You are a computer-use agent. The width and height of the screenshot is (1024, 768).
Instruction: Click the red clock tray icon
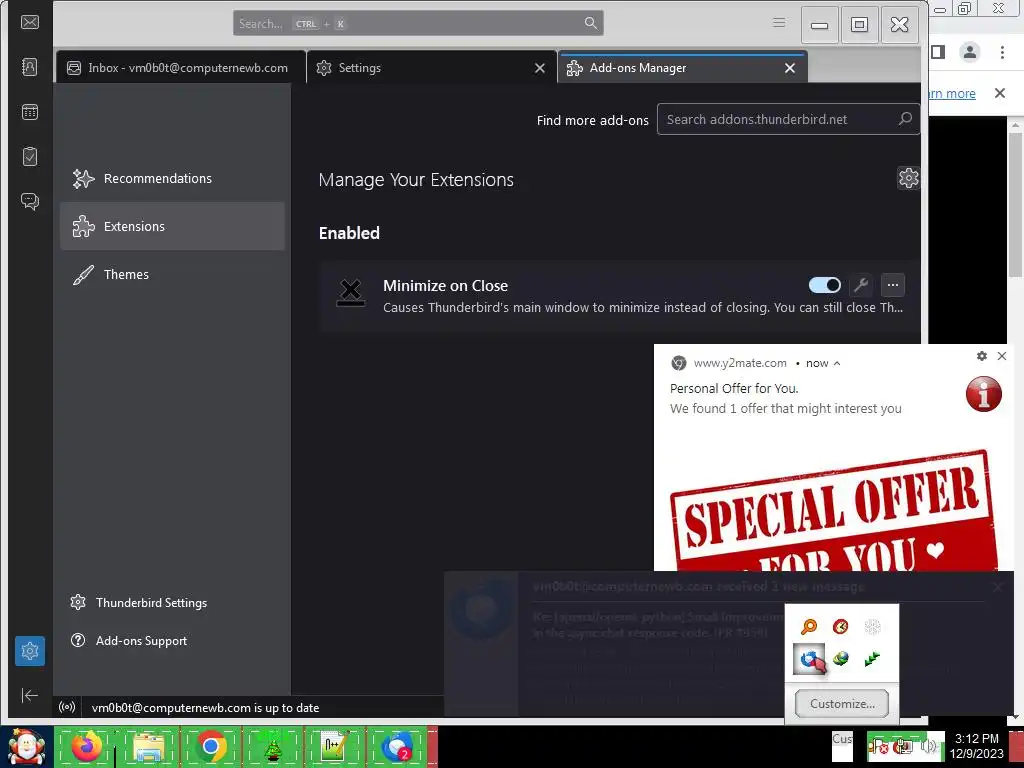840,626
